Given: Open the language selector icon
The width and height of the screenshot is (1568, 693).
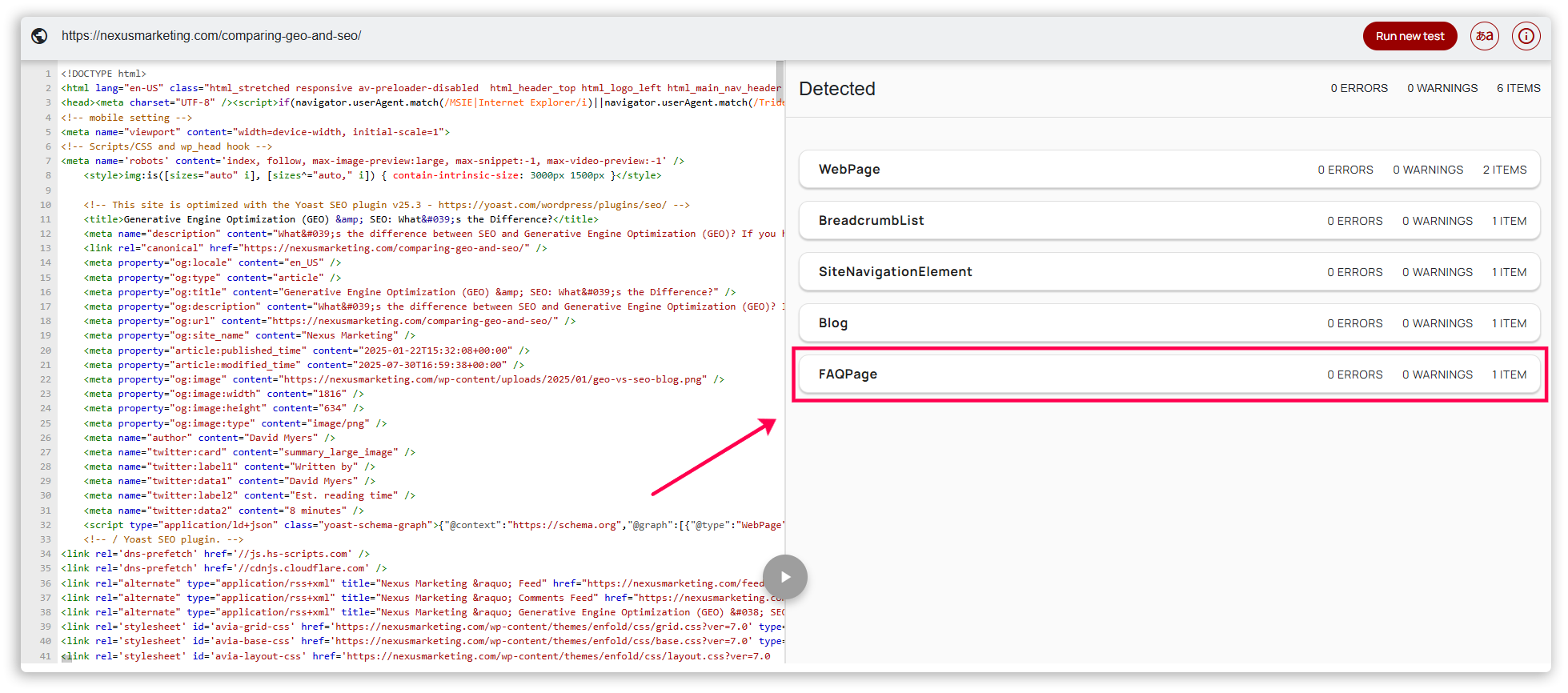Looking at the screenshot, I should (1485, 36).
